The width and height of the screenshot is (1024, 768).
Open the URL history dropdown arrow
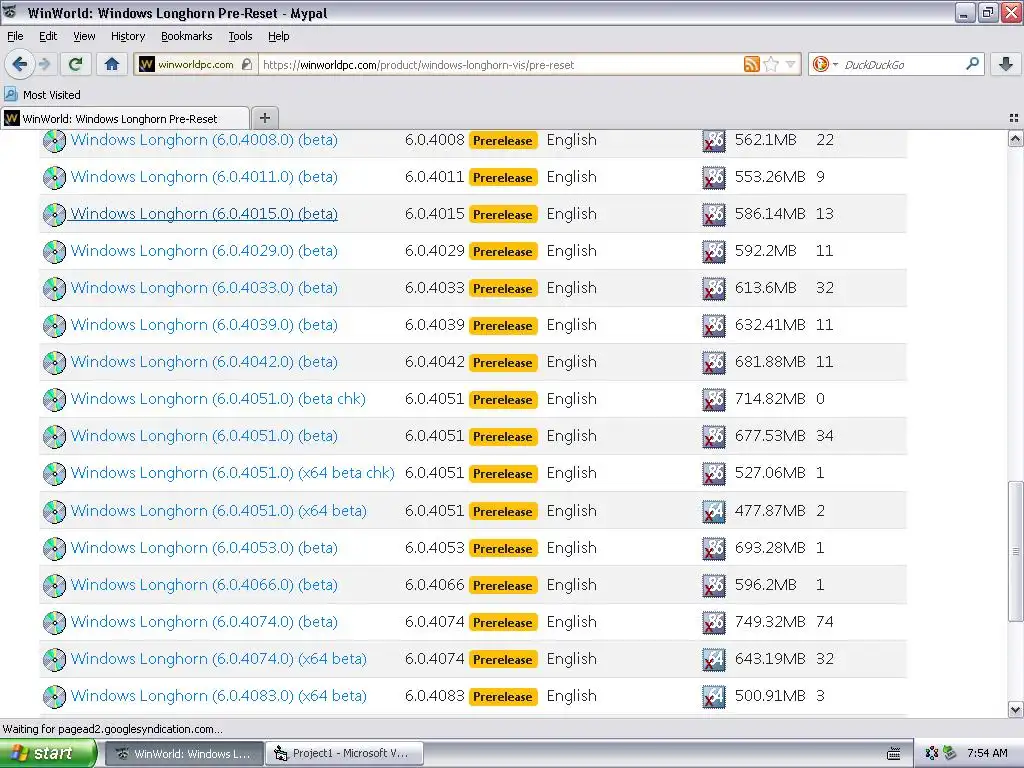click(x=791, y=64)
